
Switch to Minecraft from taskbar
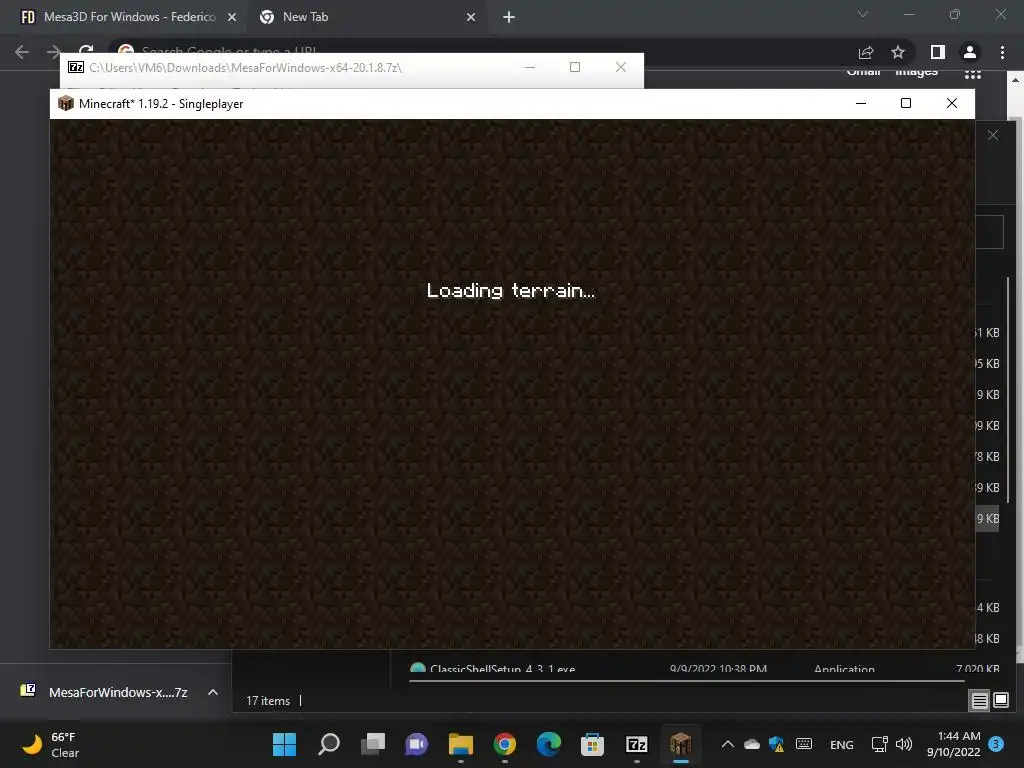680,744
